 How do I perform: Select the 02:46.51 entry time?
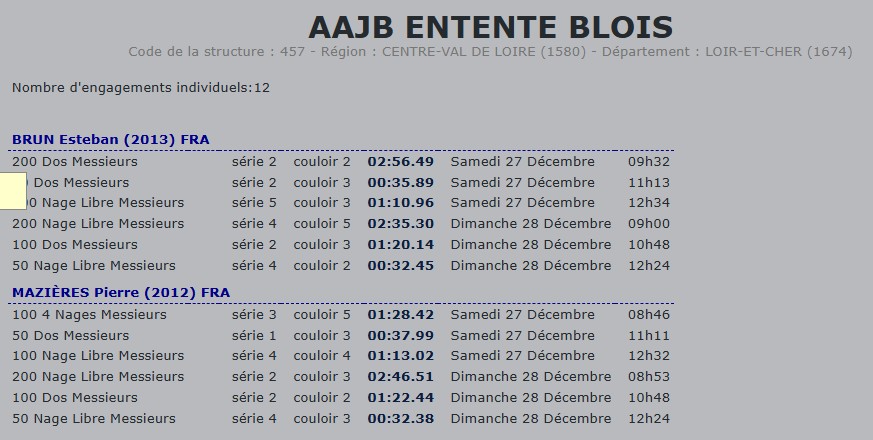click(x=400, y=377)
